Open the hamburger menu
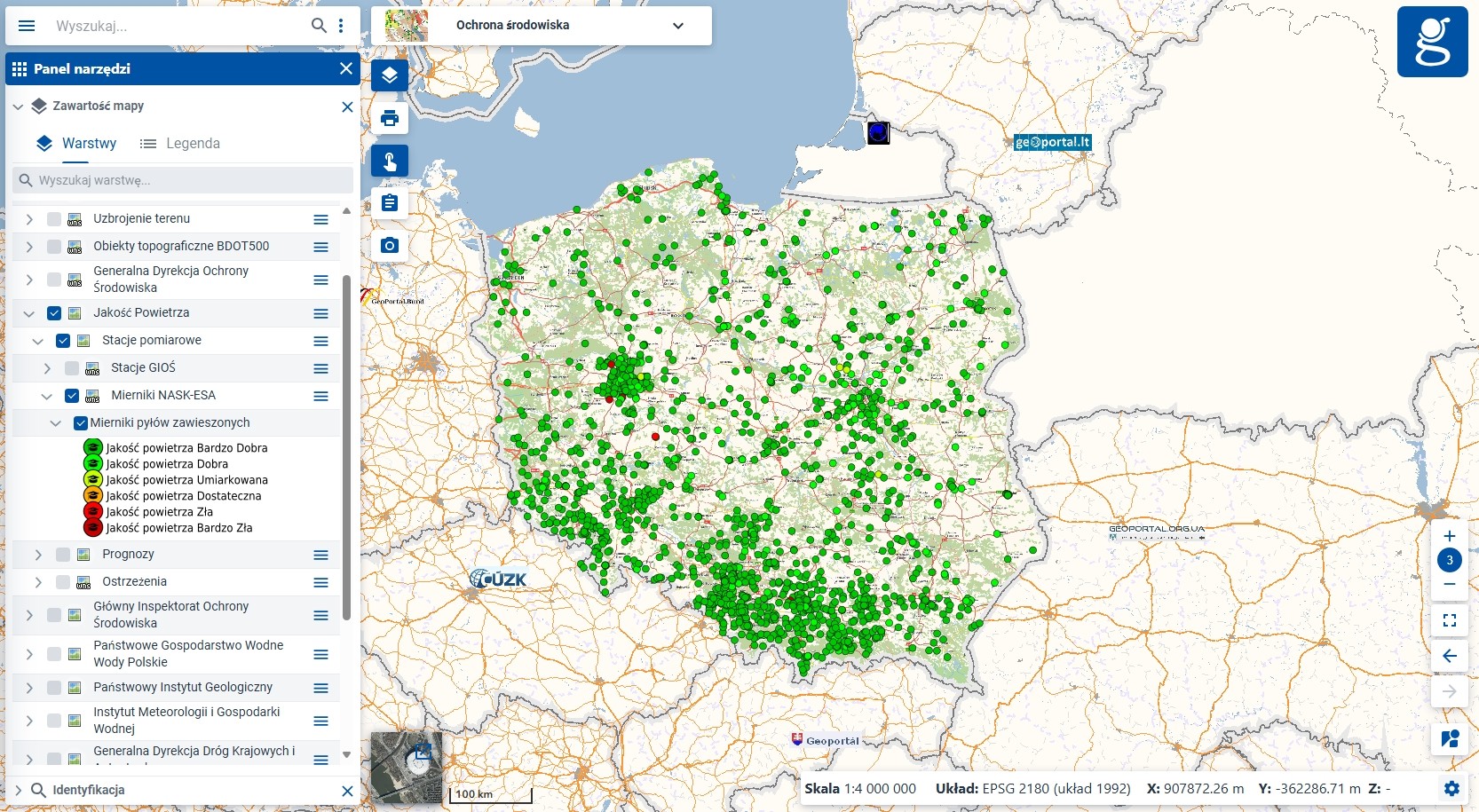Screen dimensions: 1479x812 tap(27, 25)
